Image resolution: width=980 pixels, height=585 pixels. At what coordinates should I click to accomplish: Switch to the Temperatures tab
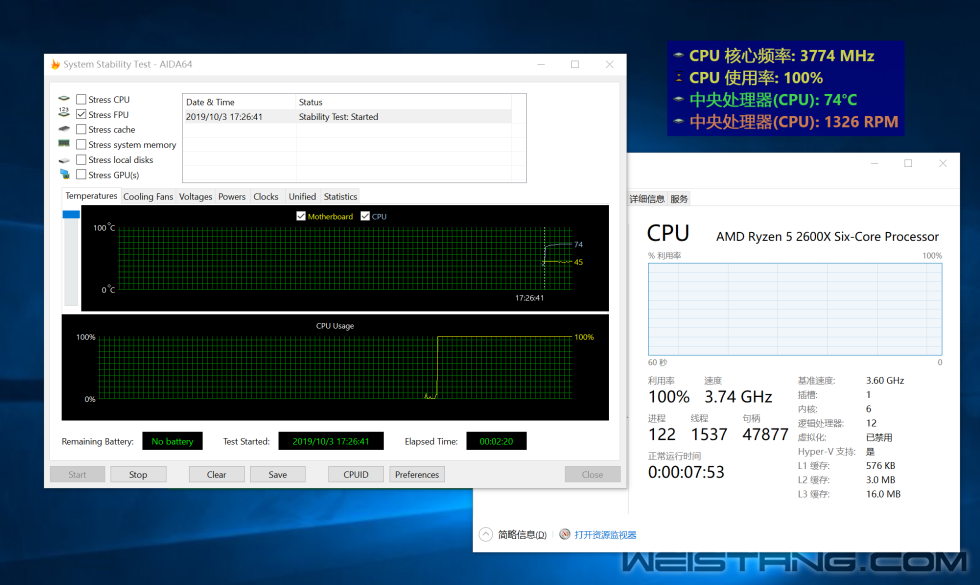(x=91, y=196)
